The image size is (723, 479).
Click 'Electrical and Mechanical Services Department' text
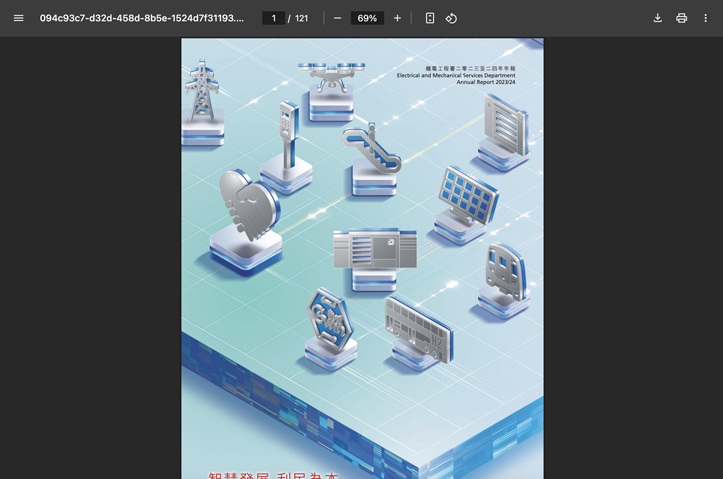pos(456,75)
